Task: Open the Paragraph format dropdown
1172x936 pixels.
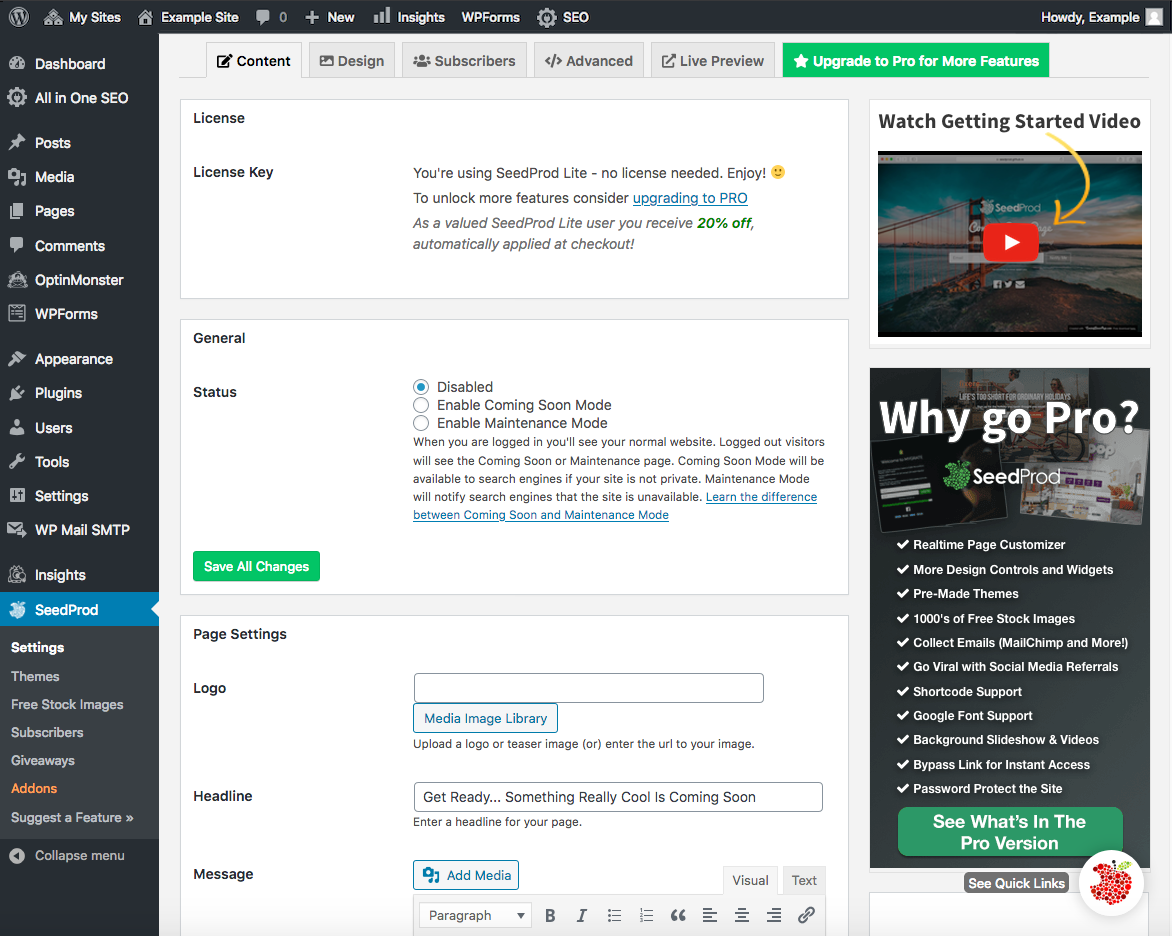Action: (x=475, y=915)
